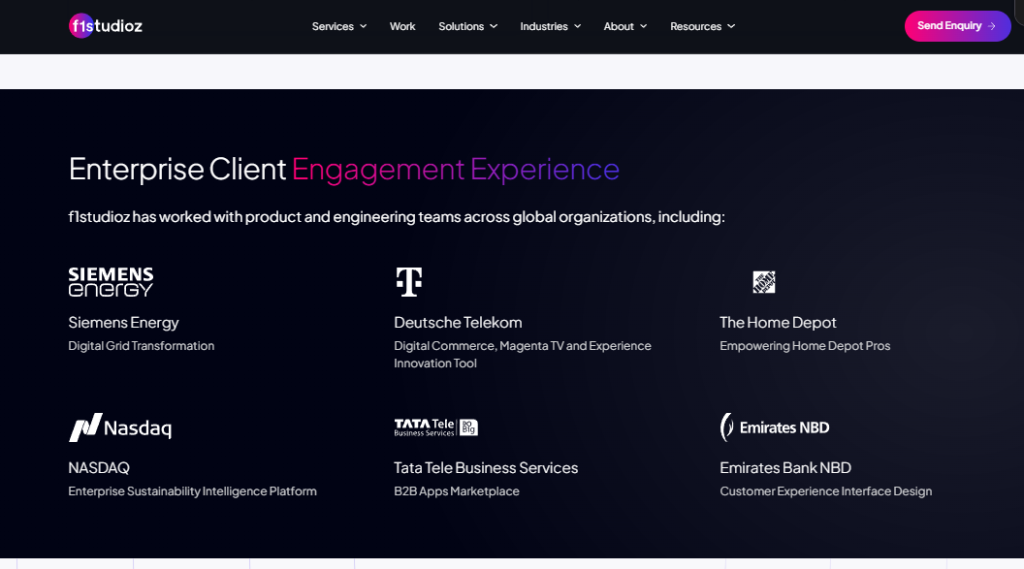The image size is (1024, 569).
Task: Select the Deutsche Telekom heading
Action: pyautogui.click(x=458, y=322)
